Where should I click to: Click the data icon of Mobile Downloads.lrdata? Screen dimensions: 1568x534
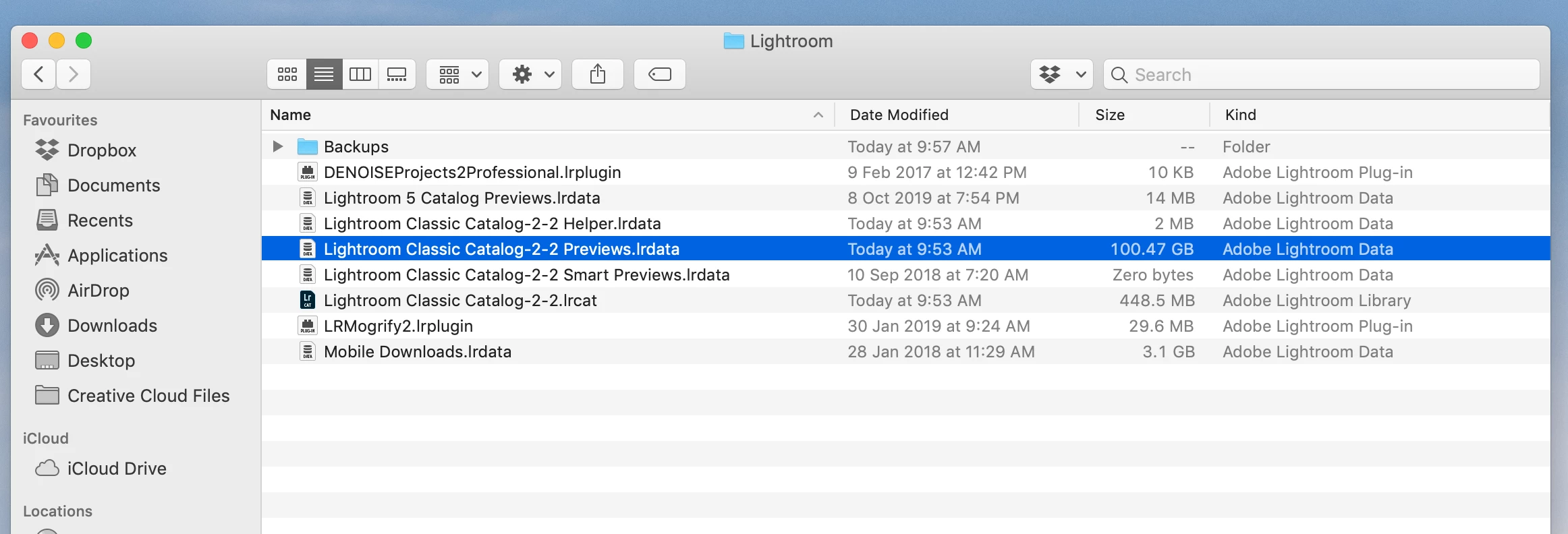pyautogui.click(x=308, y=351)
